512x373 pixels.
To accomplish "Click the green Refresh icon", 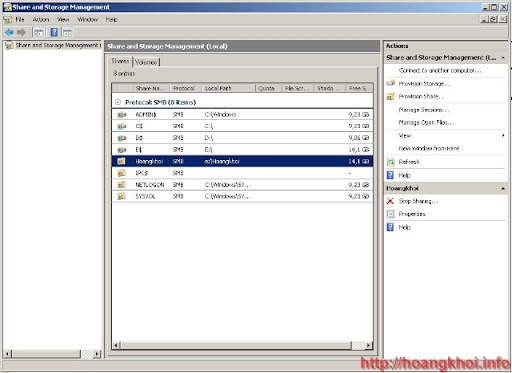I will point(390,162).
